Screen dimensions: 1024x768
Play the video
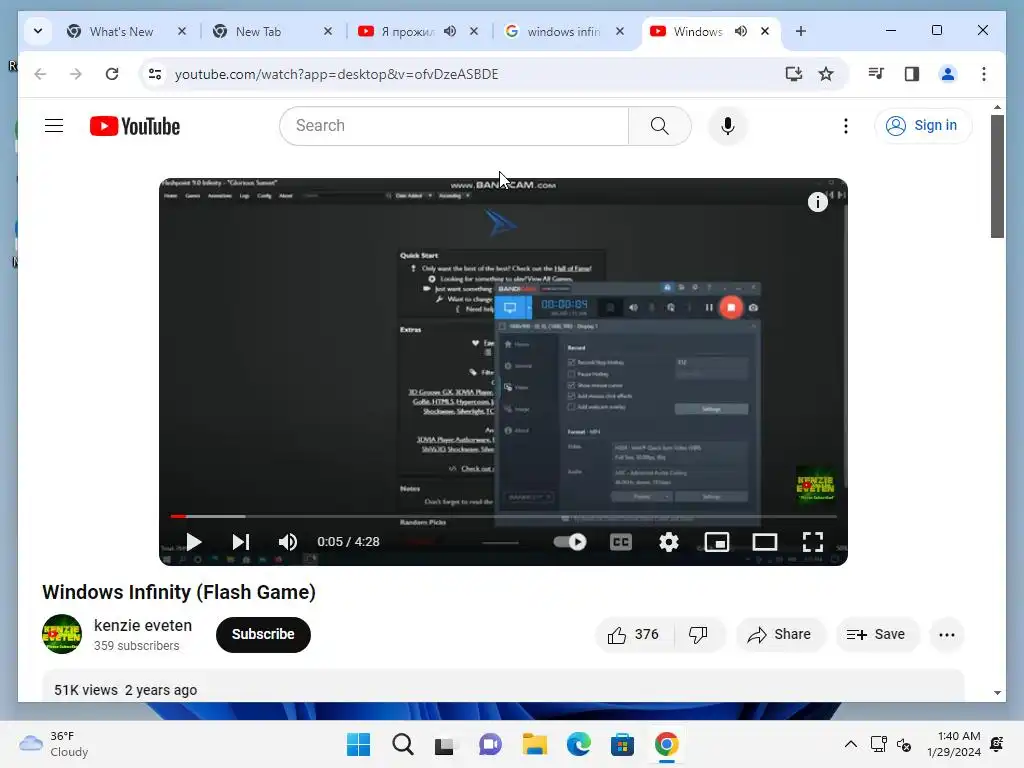193,541
